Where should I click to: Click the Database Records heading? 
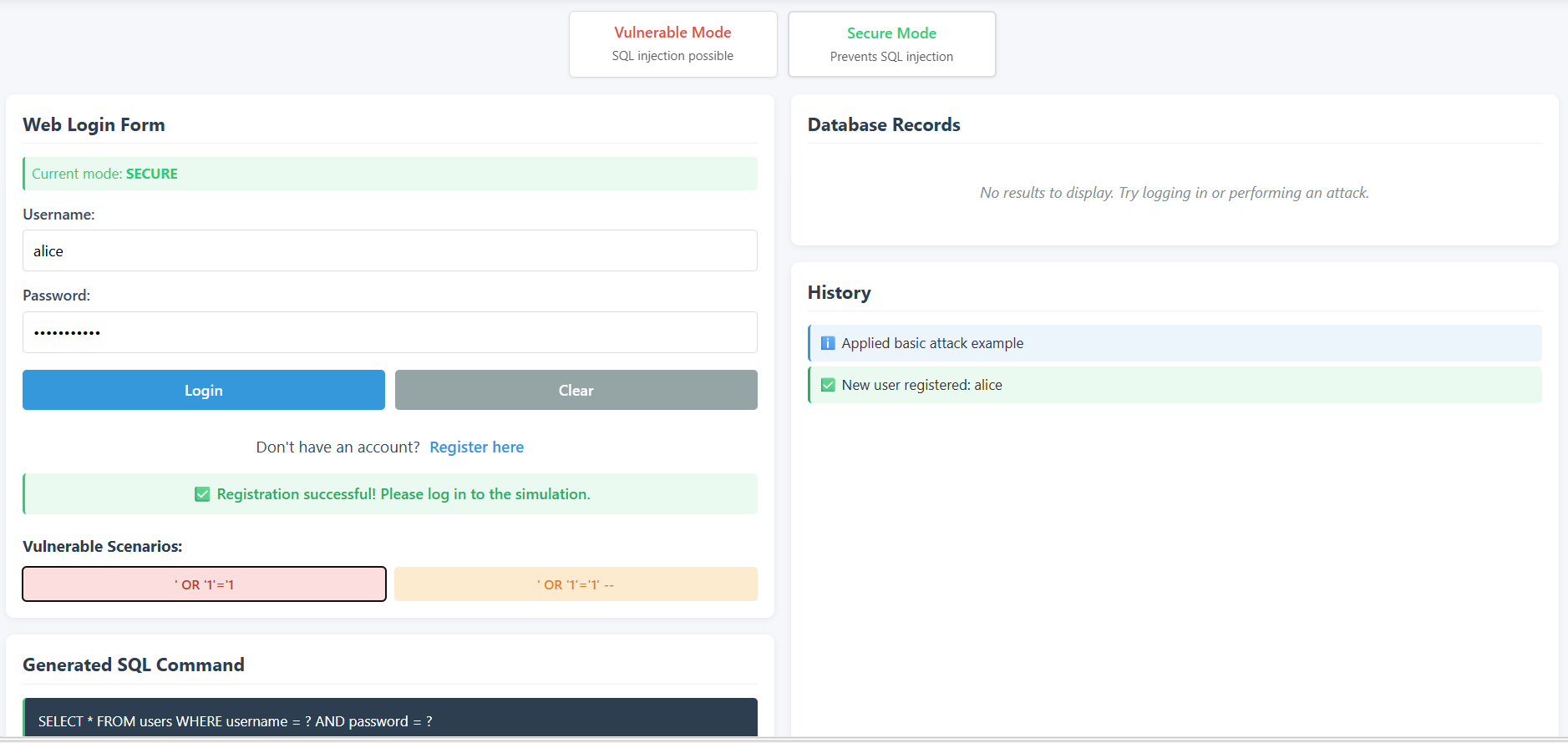click(x=883, y=125)
